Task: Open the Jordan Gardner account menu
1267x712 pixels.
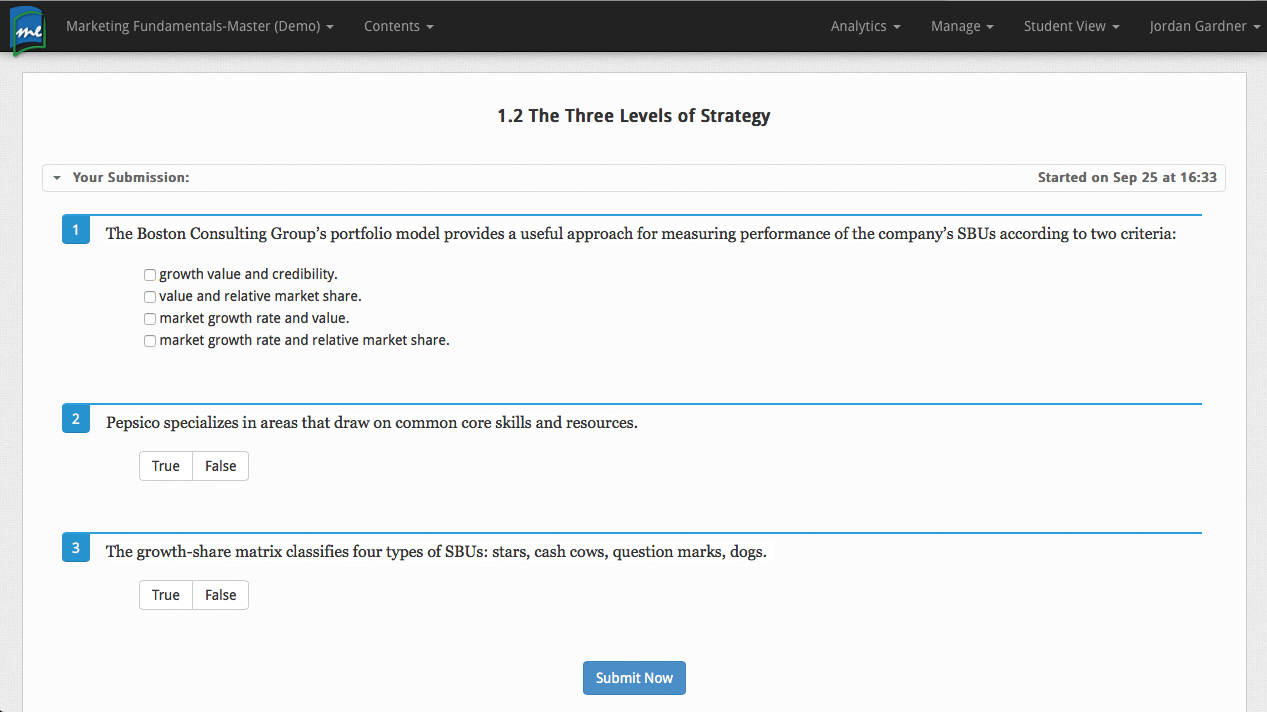Action: (x=1204, y=26)
